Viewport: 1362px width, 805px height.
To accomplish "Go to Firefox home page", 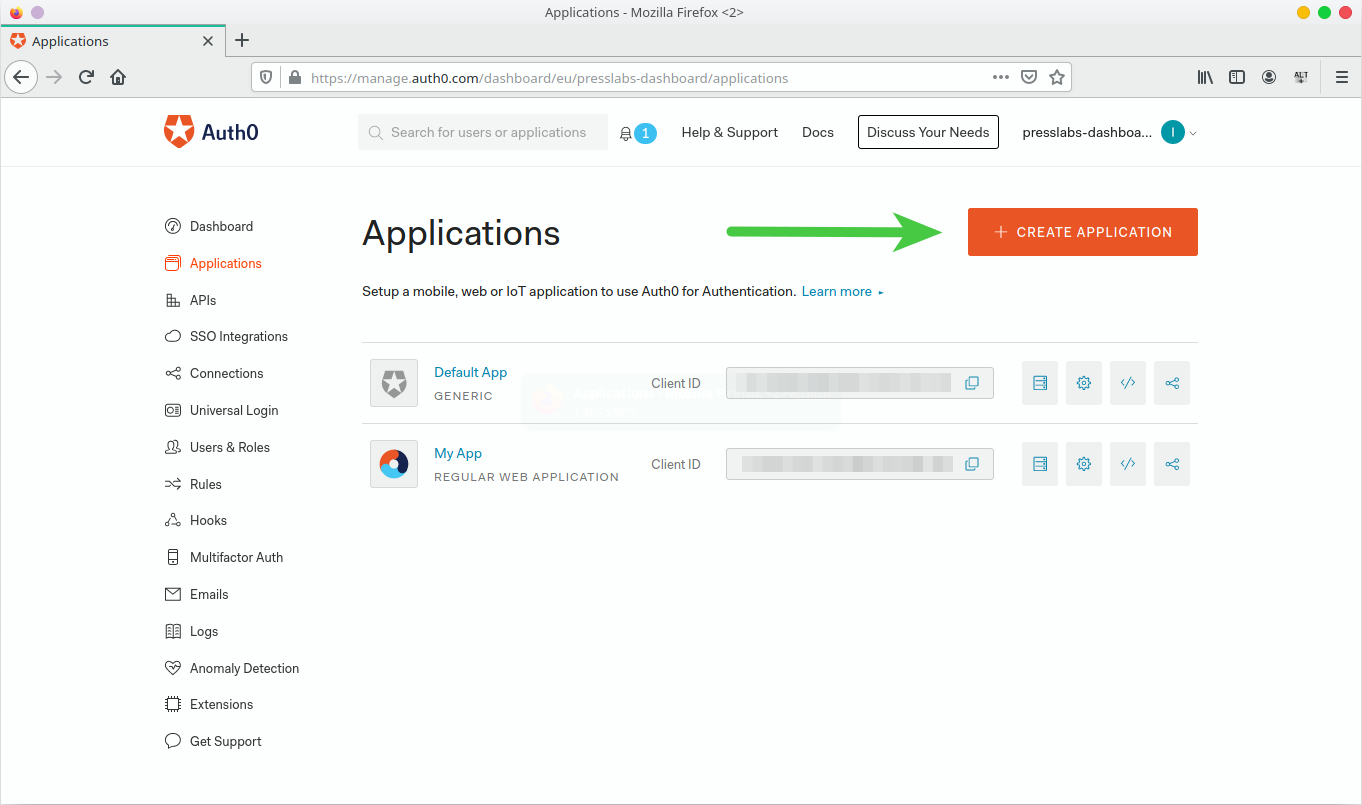I will (x=118, y=77).
